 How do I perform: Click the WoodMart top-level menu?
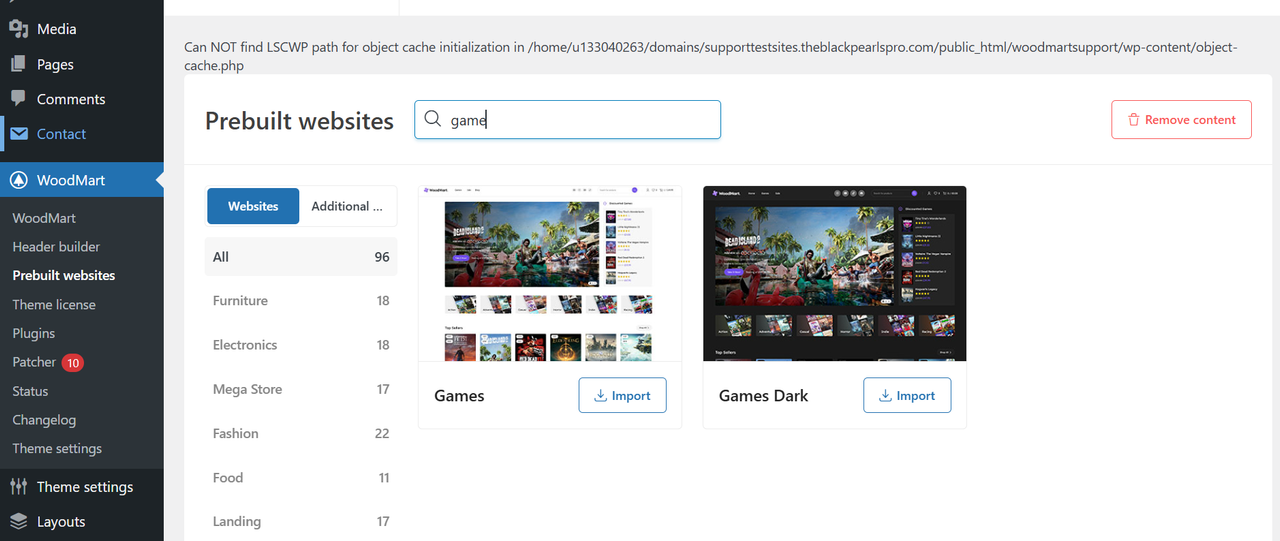pos(82,180)
